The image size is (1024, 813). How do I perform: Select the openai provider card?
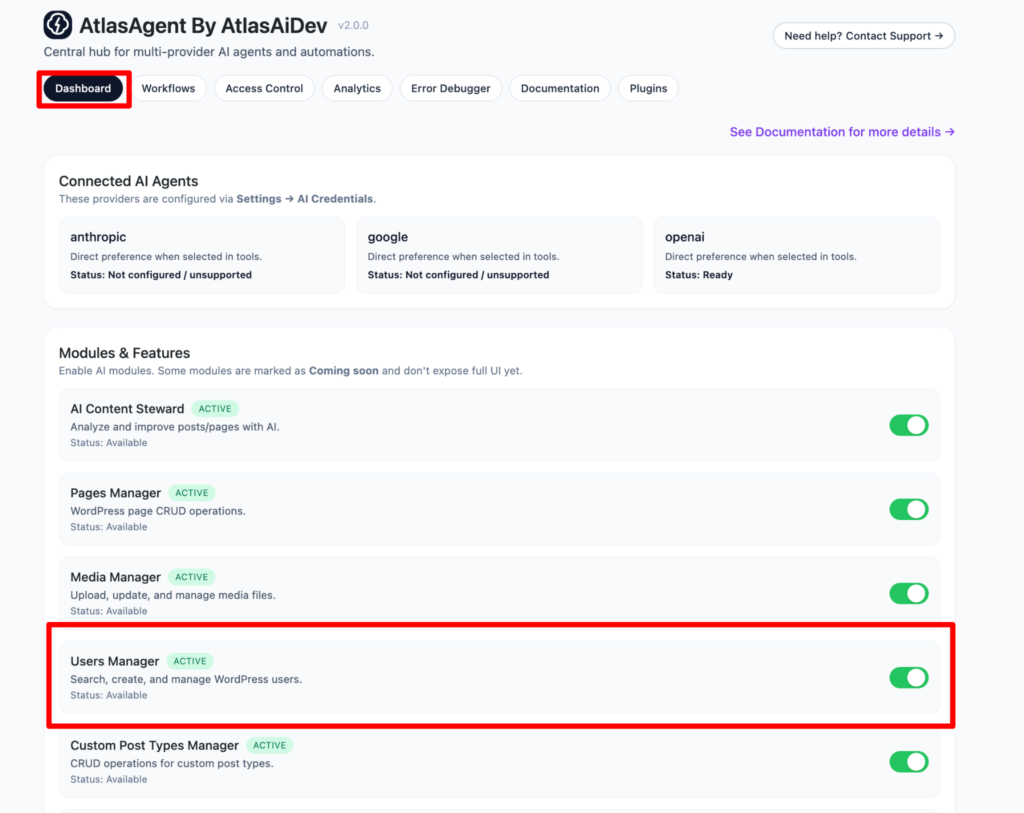(x=797, y=255)
